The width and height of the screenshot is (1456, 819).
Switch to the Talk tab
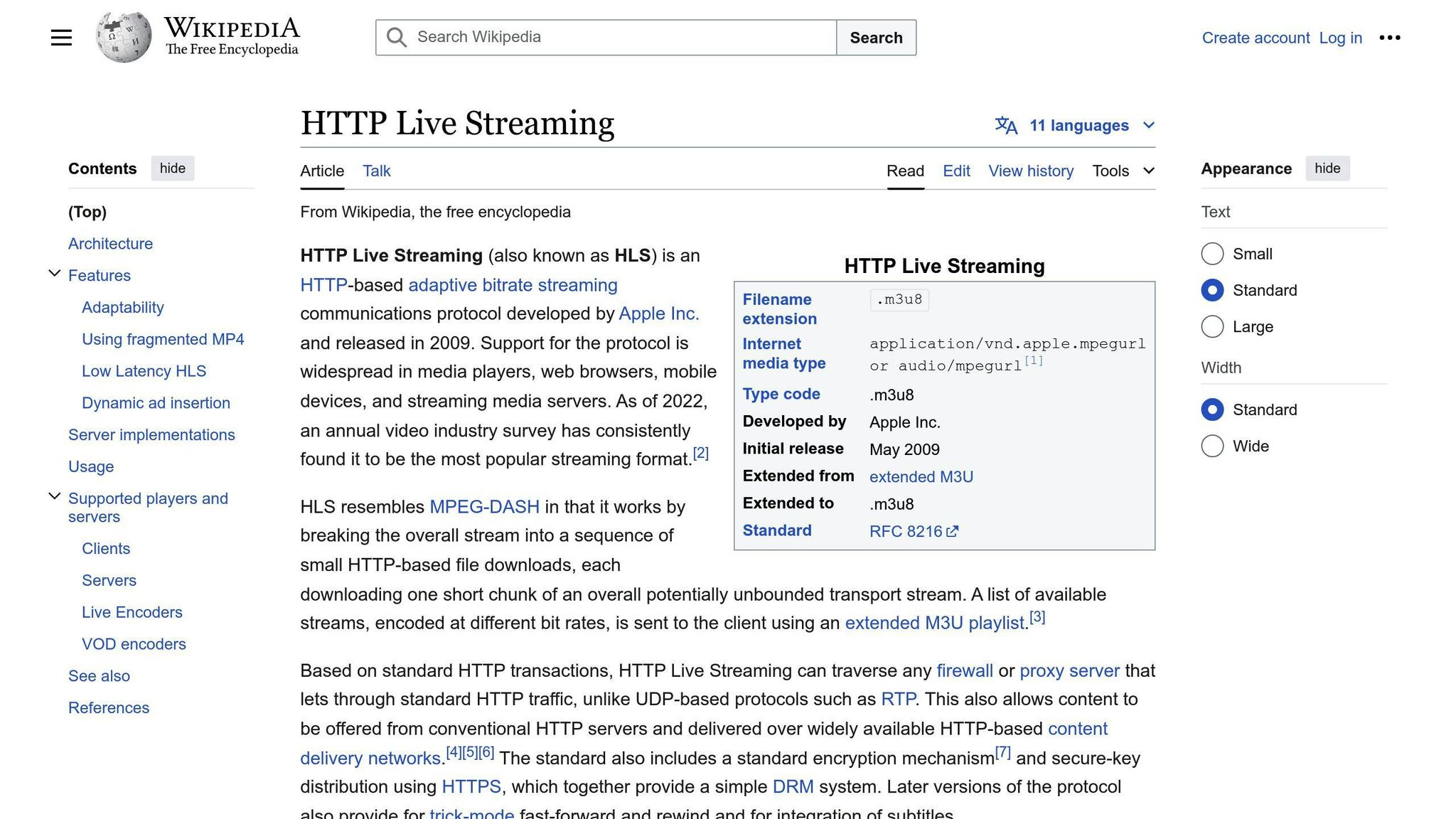[x=376, y=171]
